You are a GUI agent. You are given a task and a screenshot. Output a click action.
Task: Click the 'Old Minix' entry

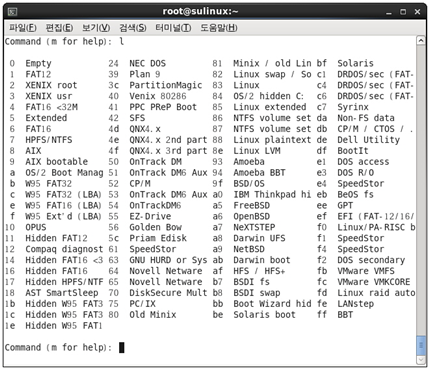153,315
